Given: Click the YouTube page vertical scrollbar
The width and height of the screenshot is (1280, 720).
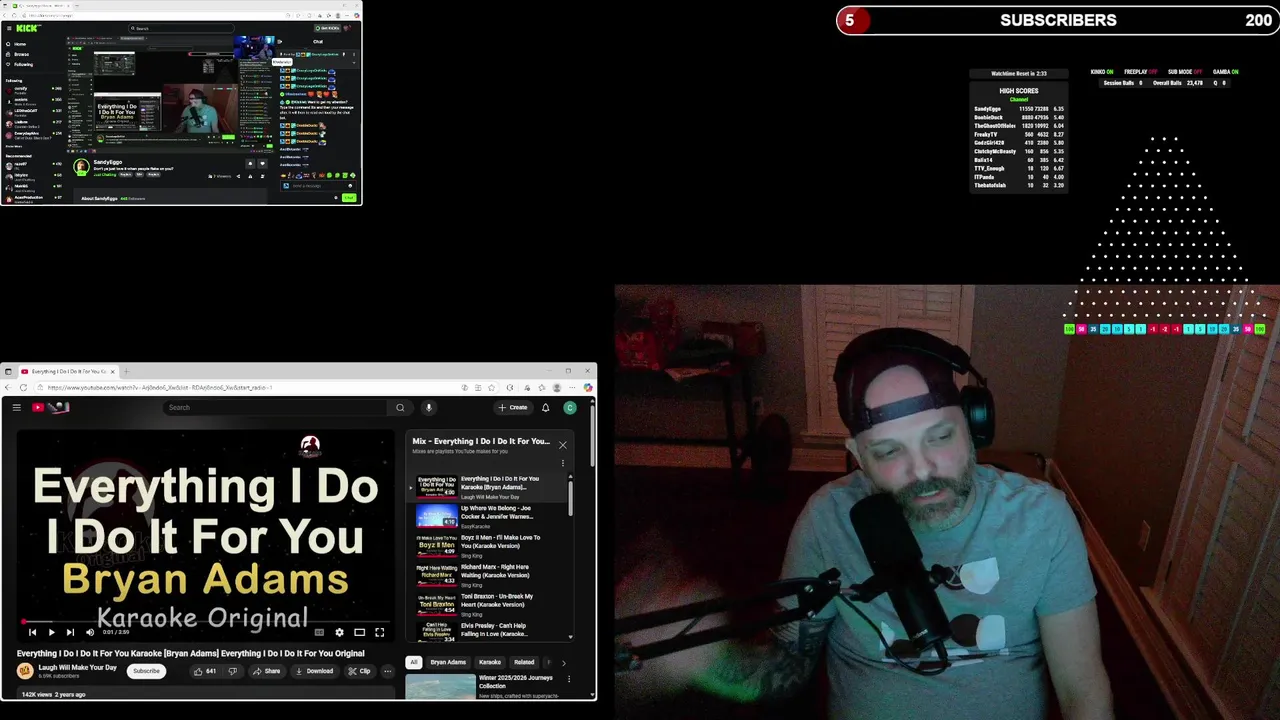Looking at the screenshot, I should point(593,435).
